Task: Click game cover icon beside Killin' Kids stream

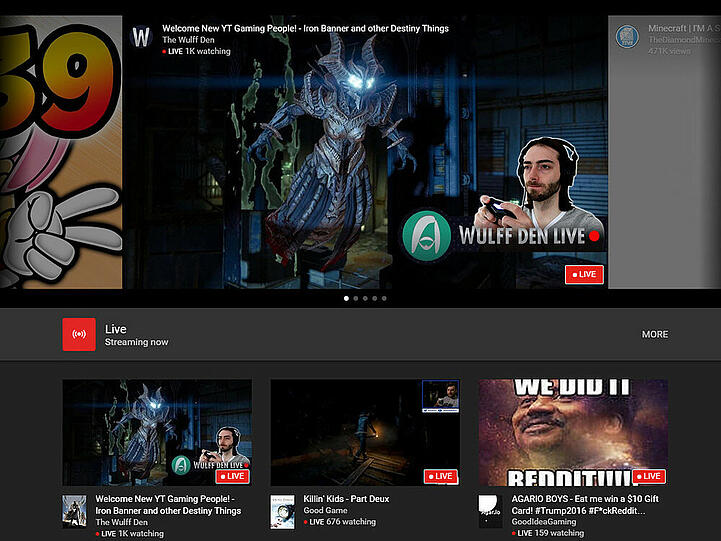Action: 282,512
